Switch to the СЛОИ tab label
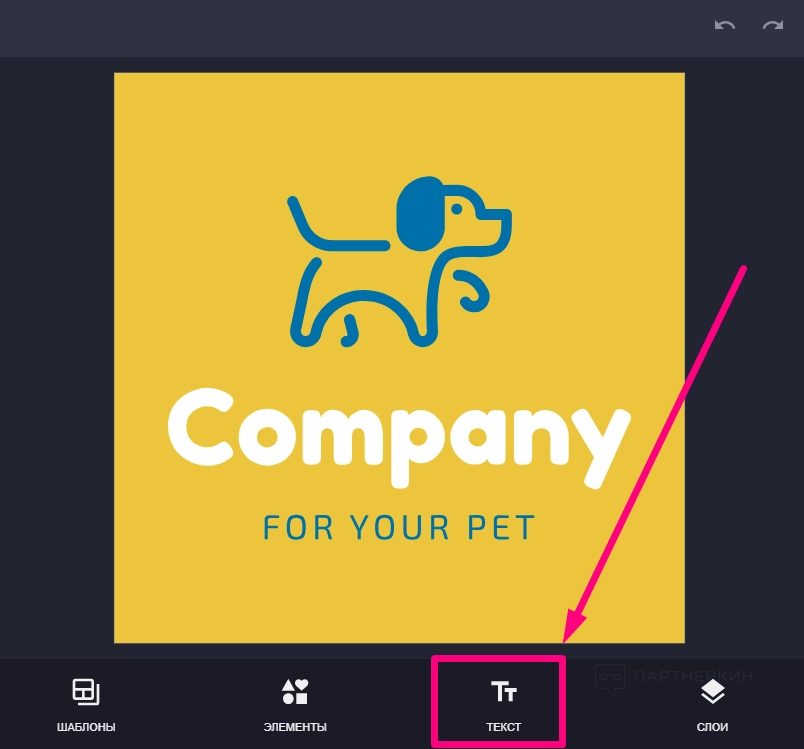804x749 pixels. click(712, 727)
